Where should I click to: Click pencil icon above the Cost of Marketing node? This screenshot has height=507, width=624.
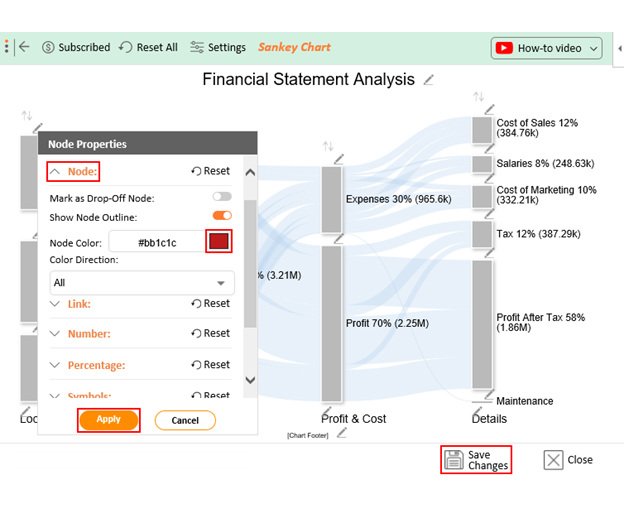tap(489, 178)
